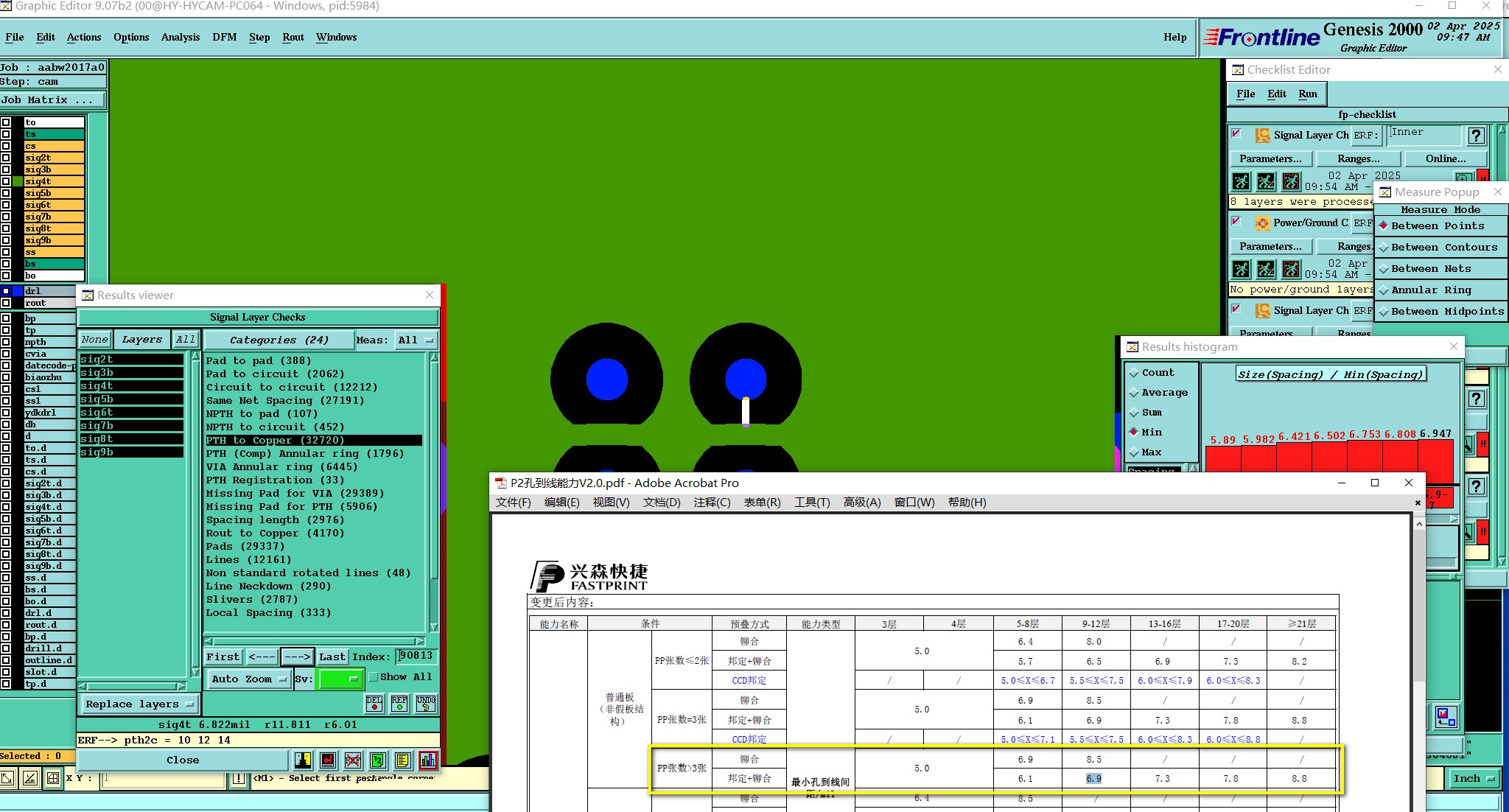This screenshot has width=1509, height=812.
Task: Click the Signal Layer Check runner icon at top
Action: (x=1263, y=136)
